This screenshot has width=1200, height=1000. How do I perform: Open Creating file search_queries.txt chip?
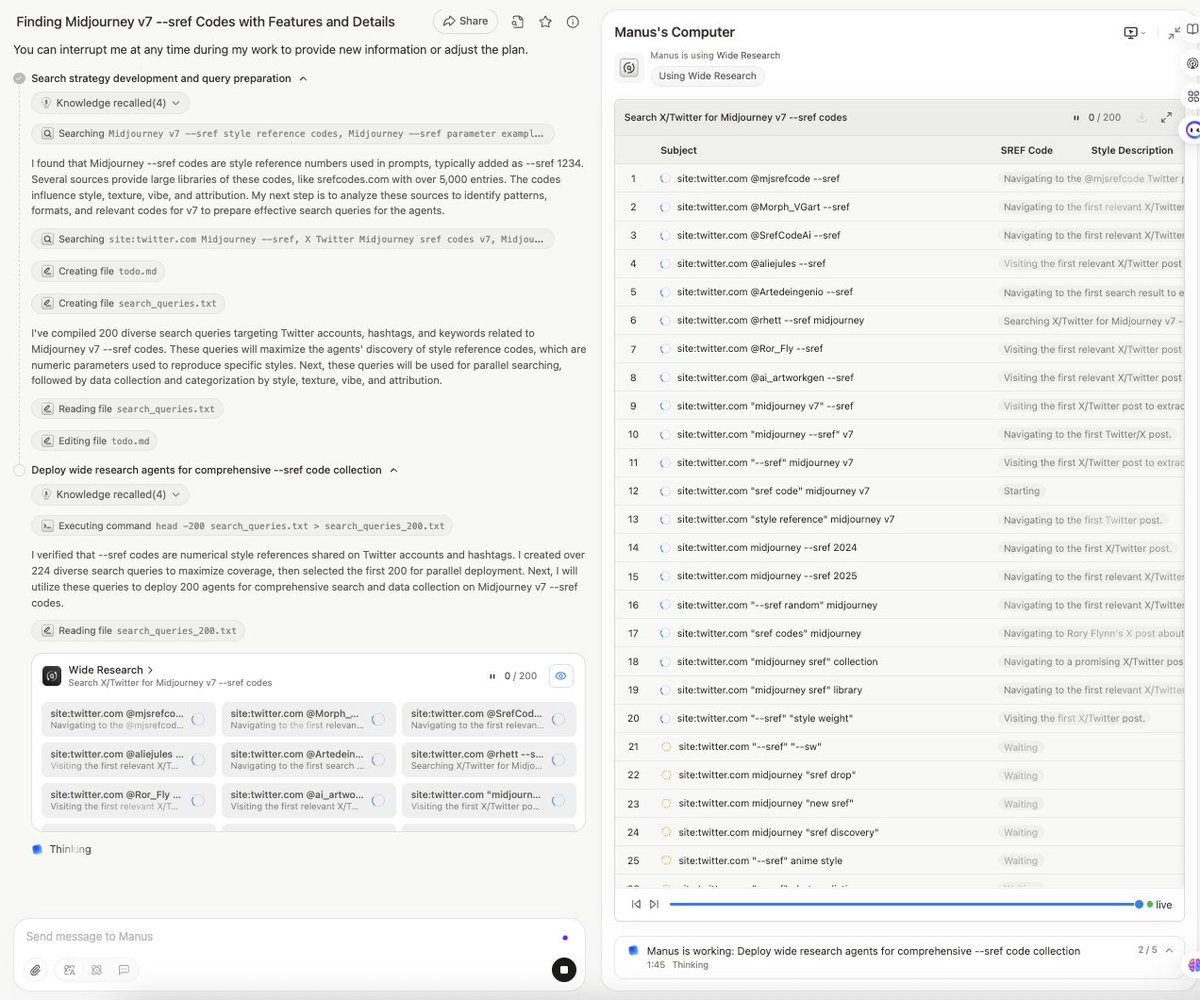coord(129,303)
